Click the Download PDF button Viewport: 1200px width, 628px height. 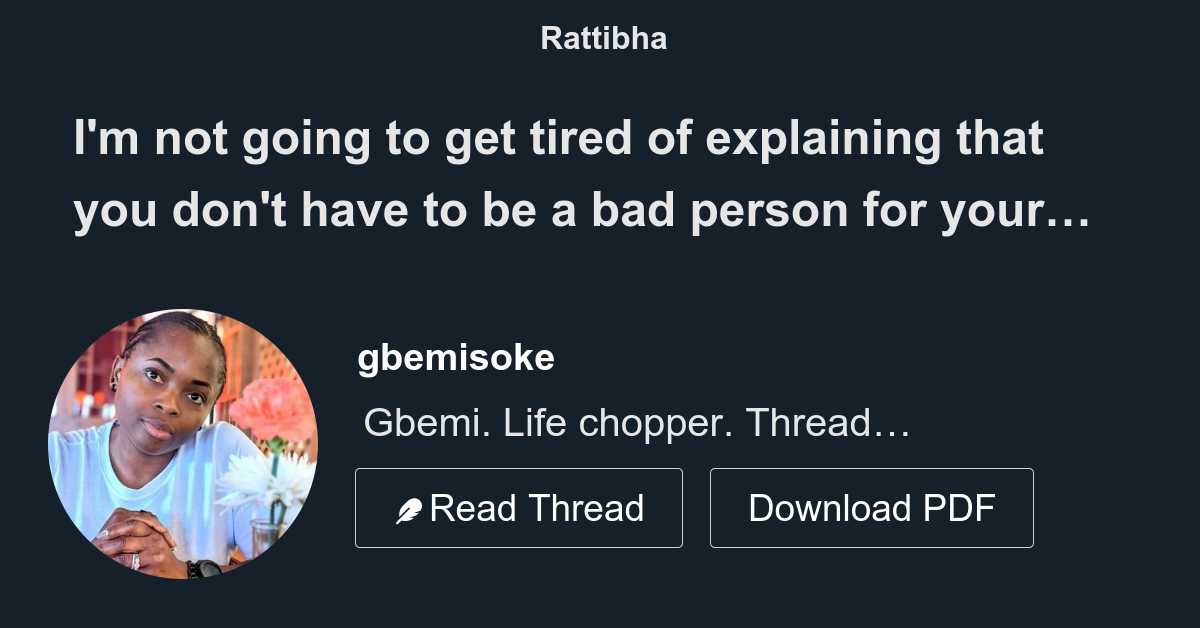[870, 507]
